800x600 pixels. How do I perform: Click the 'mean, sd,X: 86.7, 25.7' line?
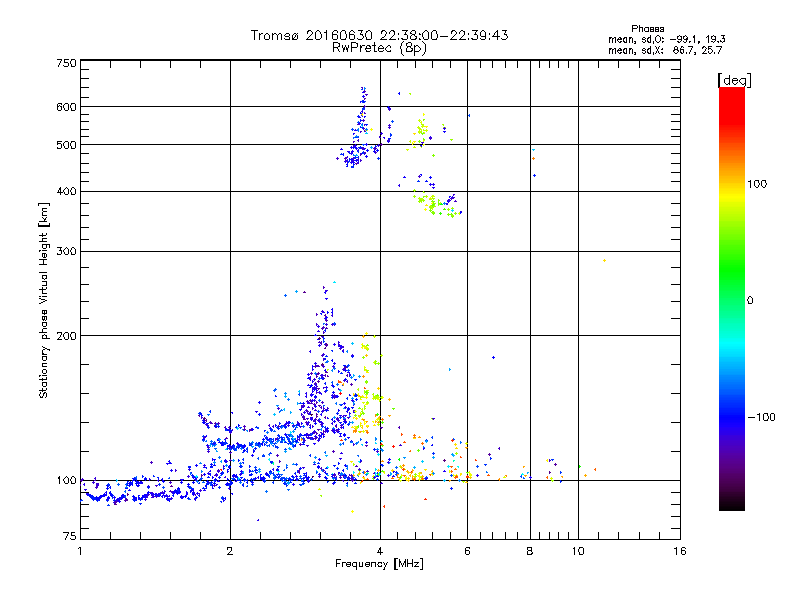[x=665, y=50]
